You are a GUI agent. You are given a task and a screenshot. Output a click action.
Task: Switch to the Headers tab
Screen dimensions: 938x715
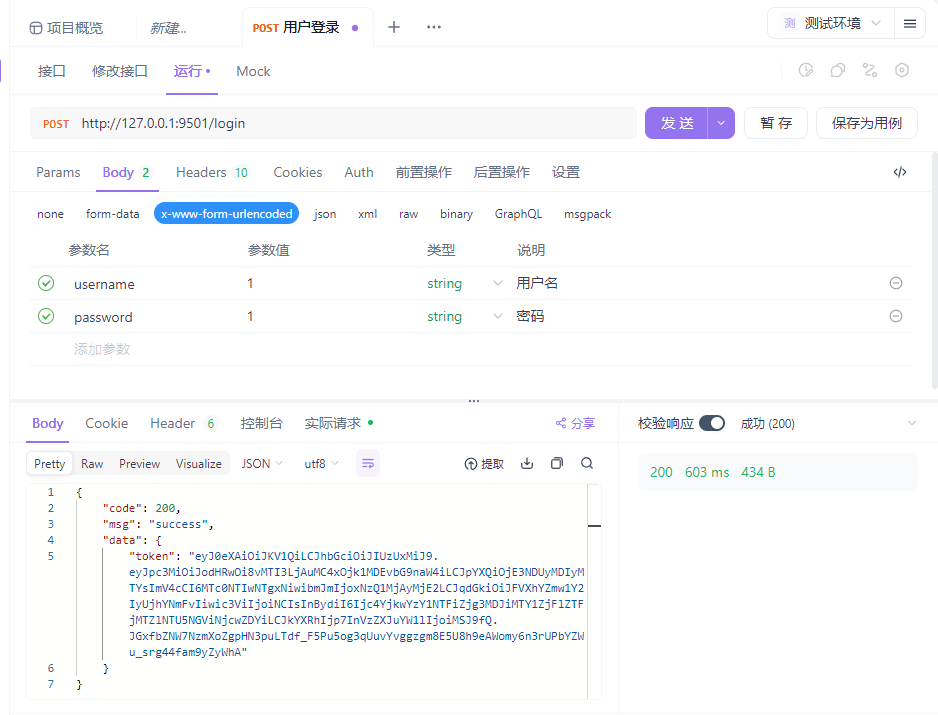pos(212,172)
